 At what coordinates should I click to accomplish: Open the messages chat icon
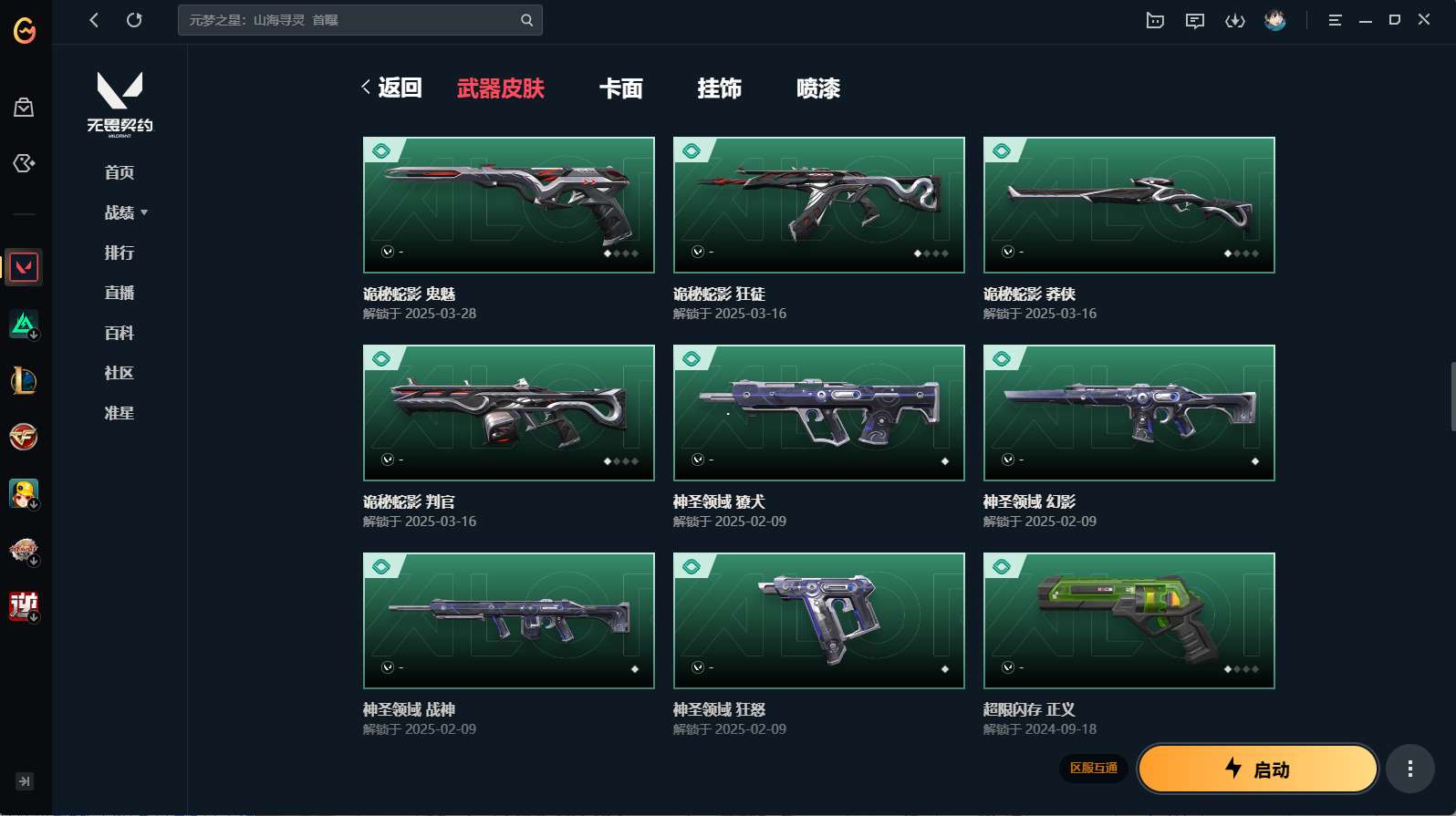pyautogui.click(x=1194, y=20)
